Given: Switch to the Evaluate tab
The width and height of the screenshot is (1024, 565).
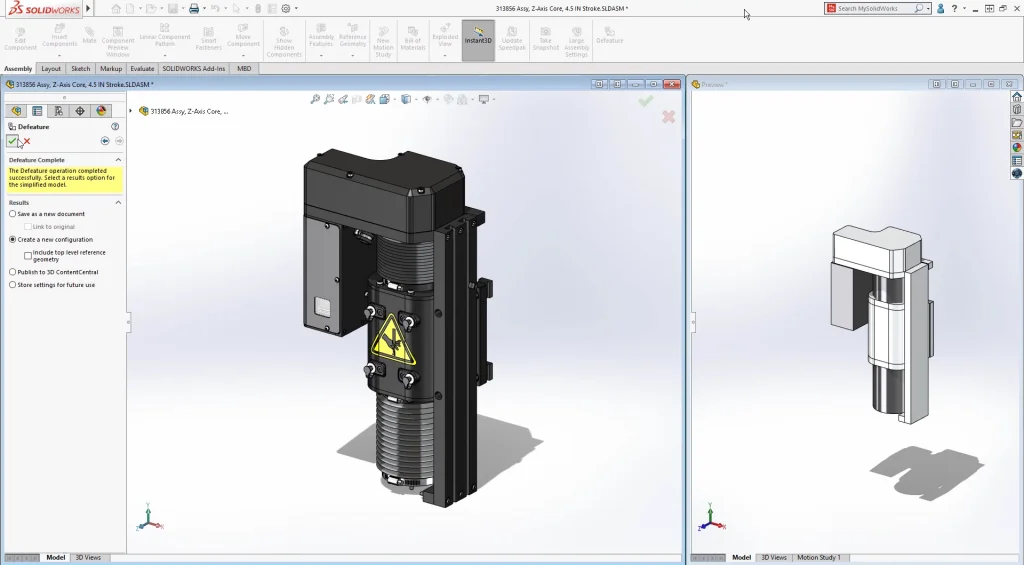Looking at the screenshot, I should point(142,69).
